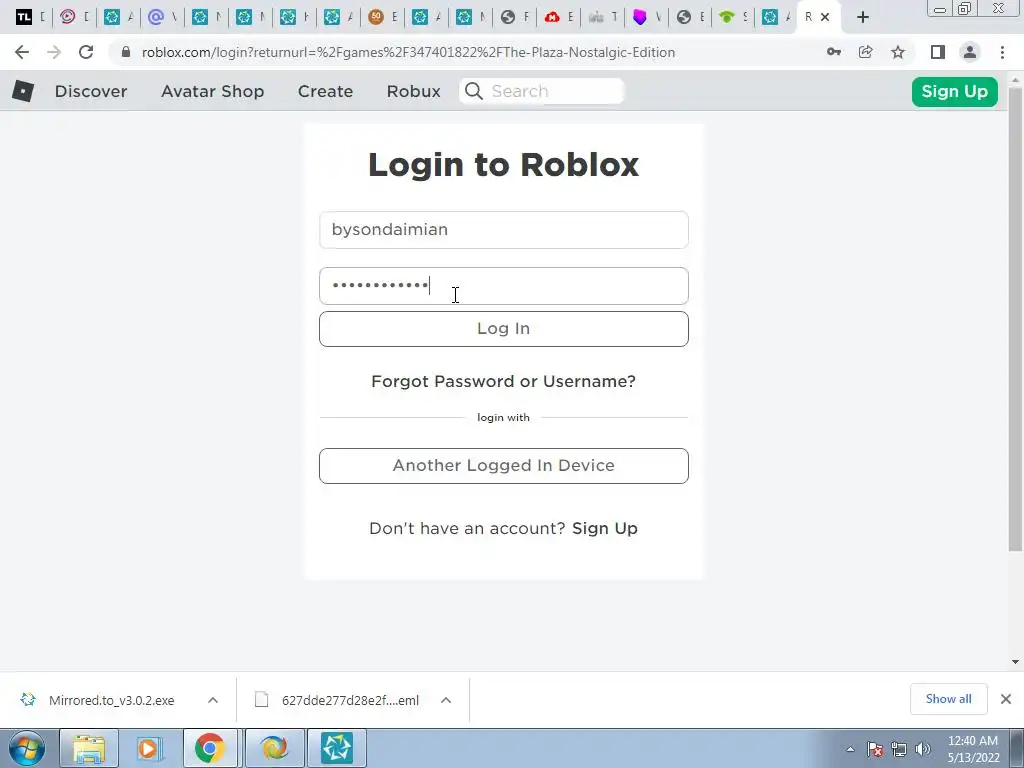Go back to the previous page
This screenshot has height=768, width=1024.
22,52
